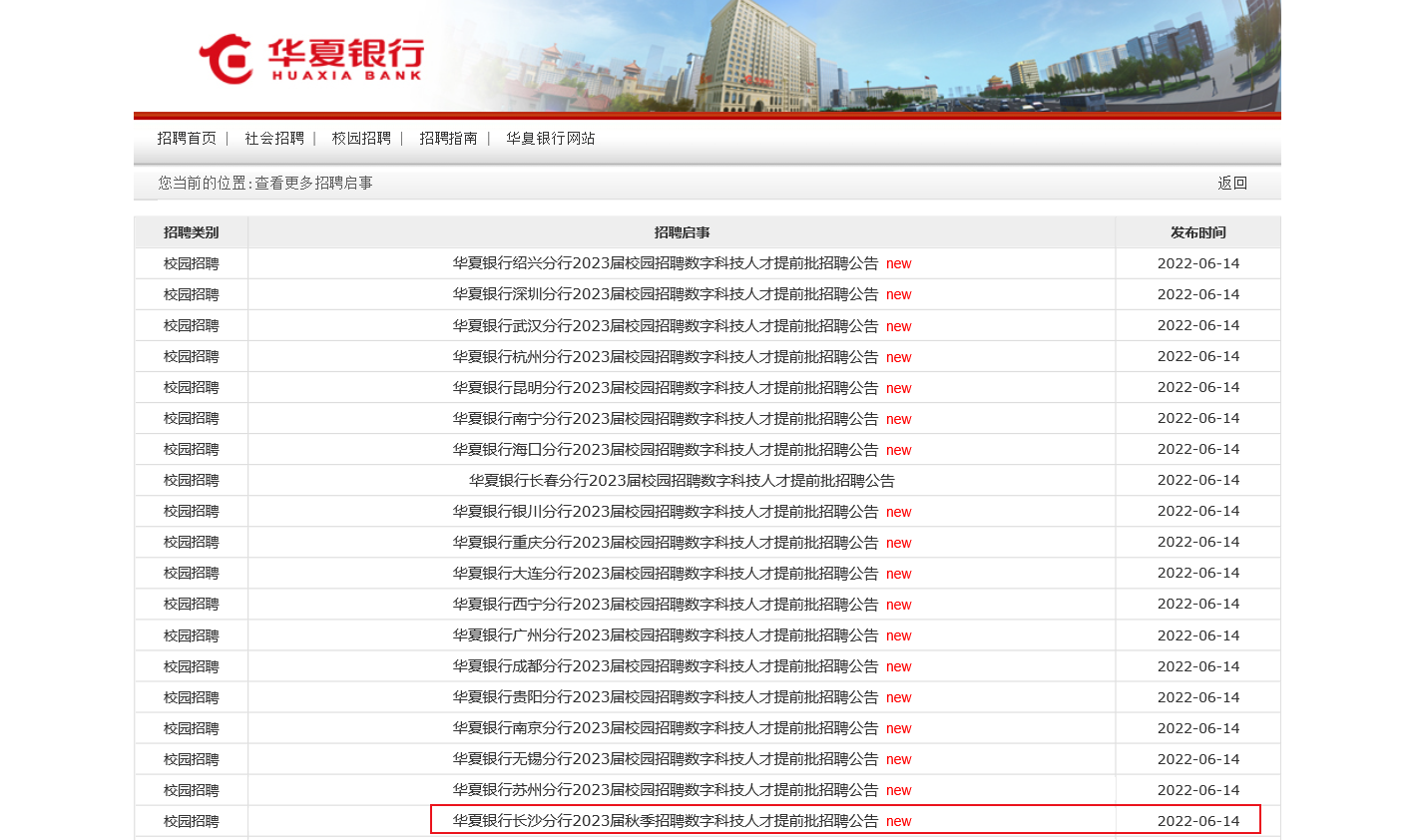The width and height of the screenshot is (1413, 840).
Task: Click the 招聘启事 column header
Action: click(683, 232)
